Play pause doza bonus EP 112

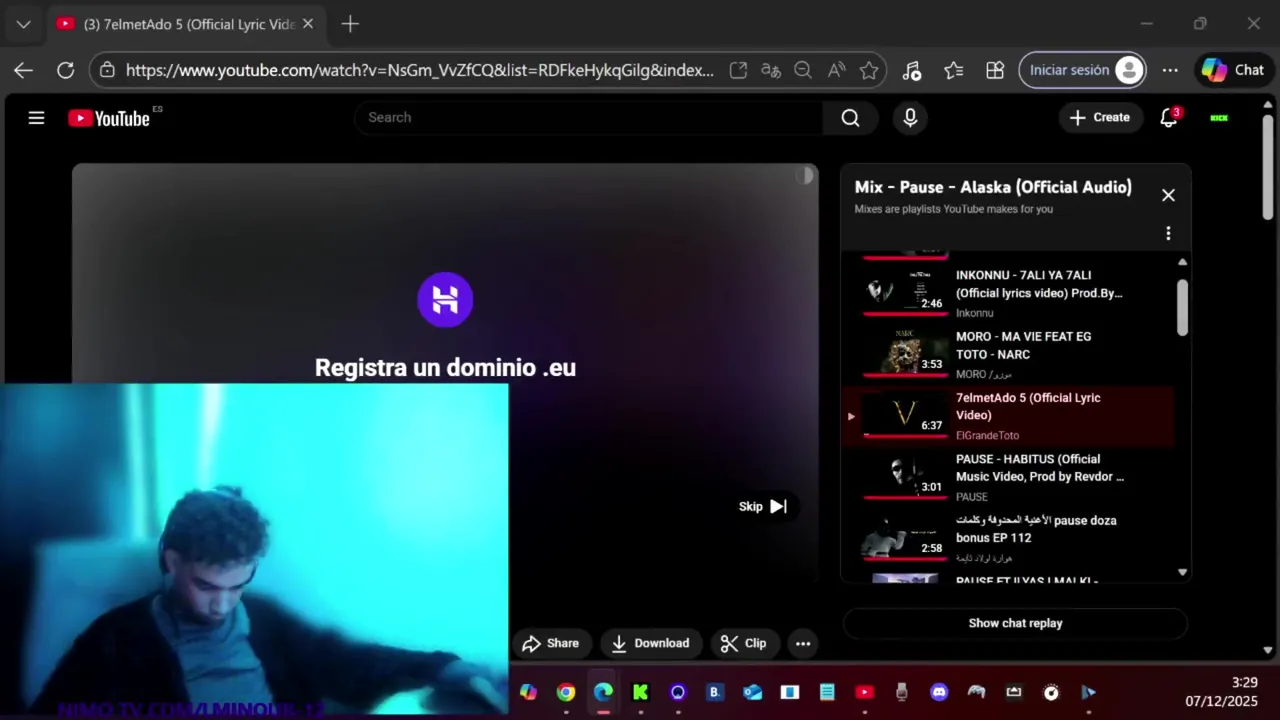[x=1007, y=538]
